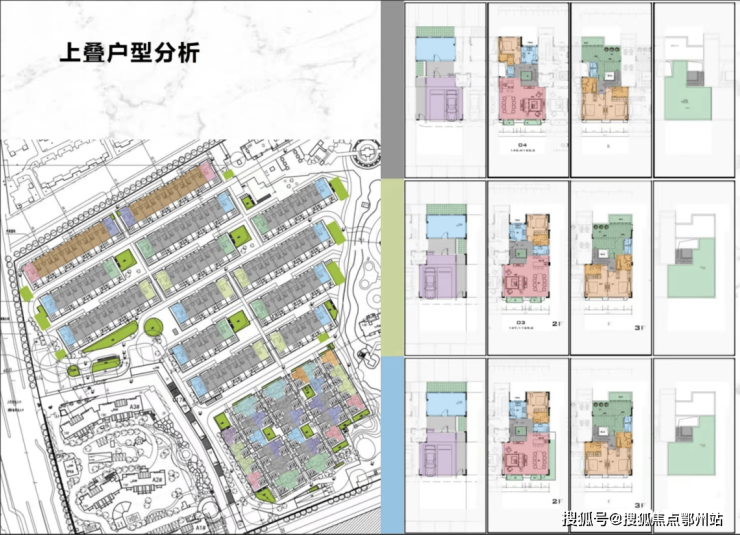Open bottom row roof terrace plan thumbnail
This screenshot has height=535, width=740.
point(694,445)
